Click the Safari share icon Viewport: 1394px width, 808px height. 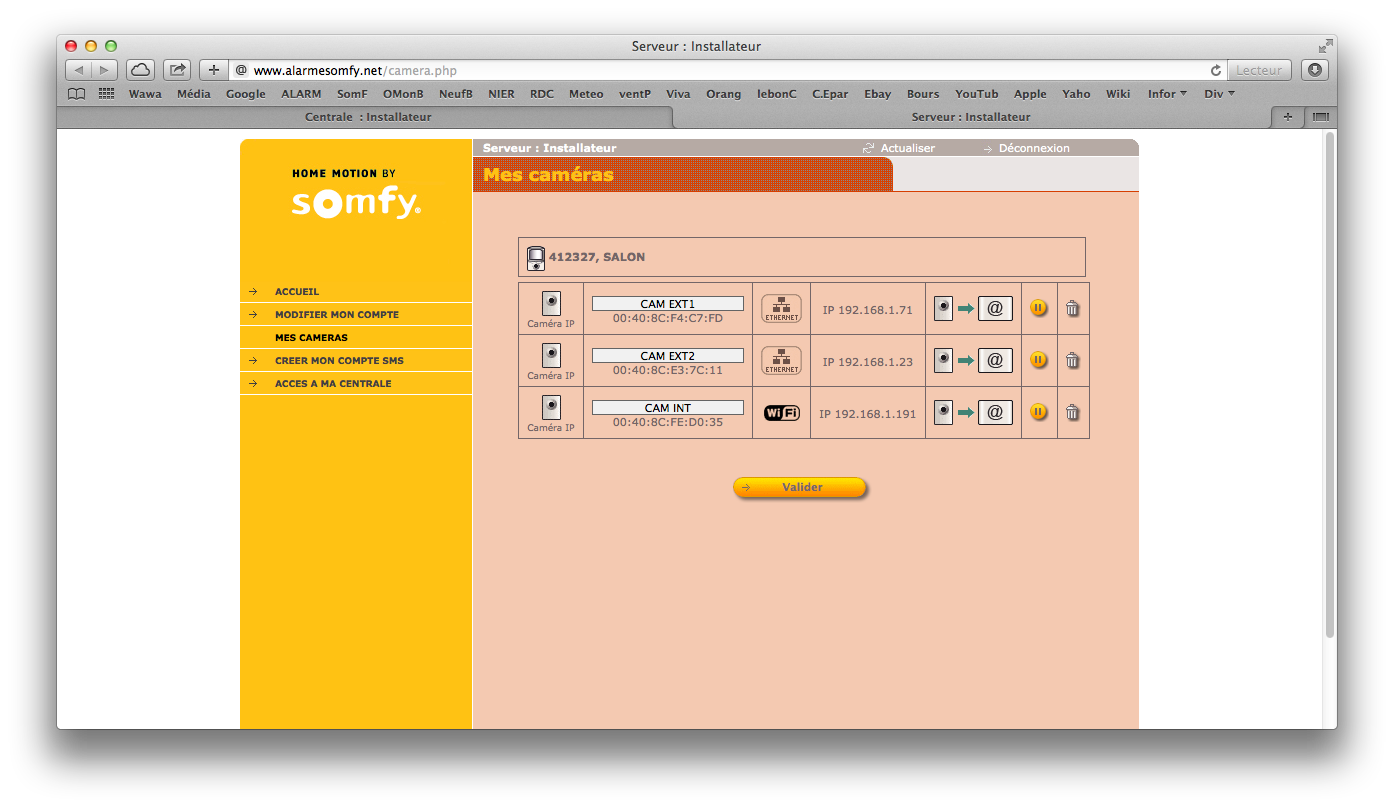pos(177,70)
